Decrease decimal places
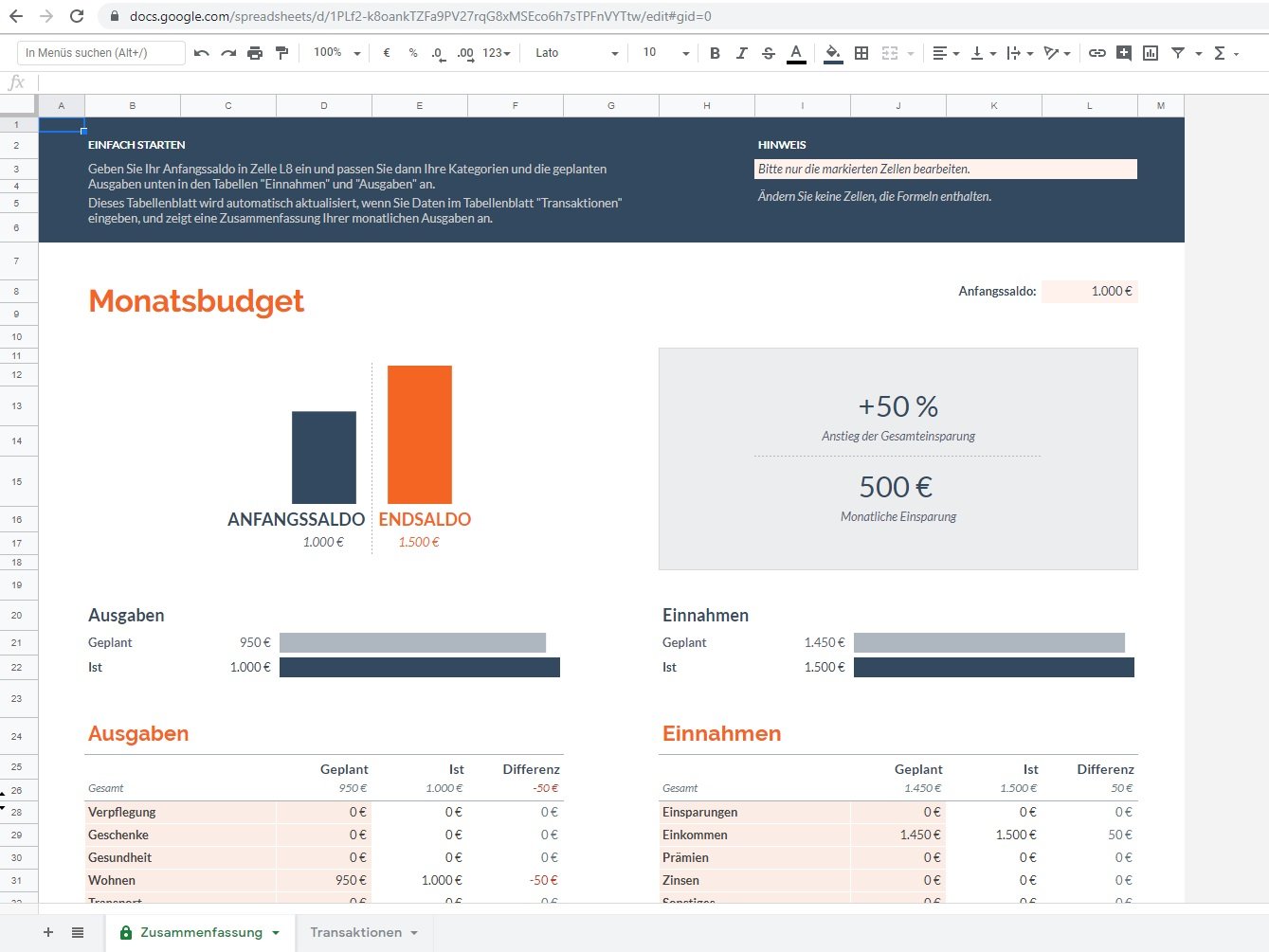This screenshot has height=952, width=1269. (438, 53)
